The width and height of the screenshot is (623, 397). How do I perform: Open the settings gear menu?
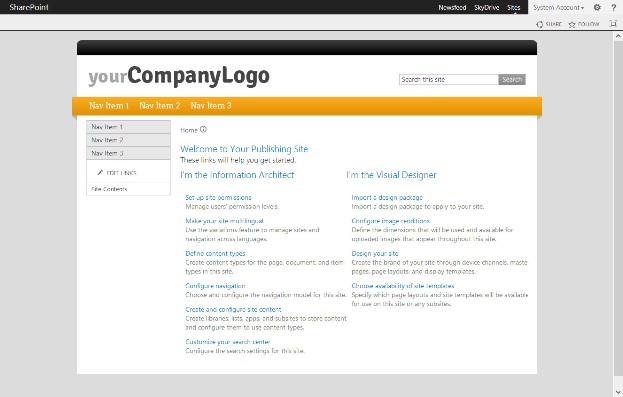(597, 7)
